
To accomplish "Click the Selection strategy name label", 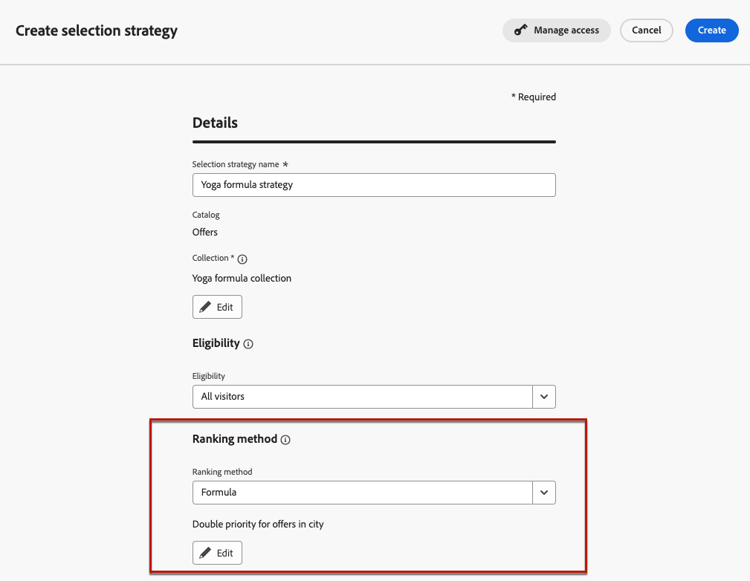I will 236,164.
